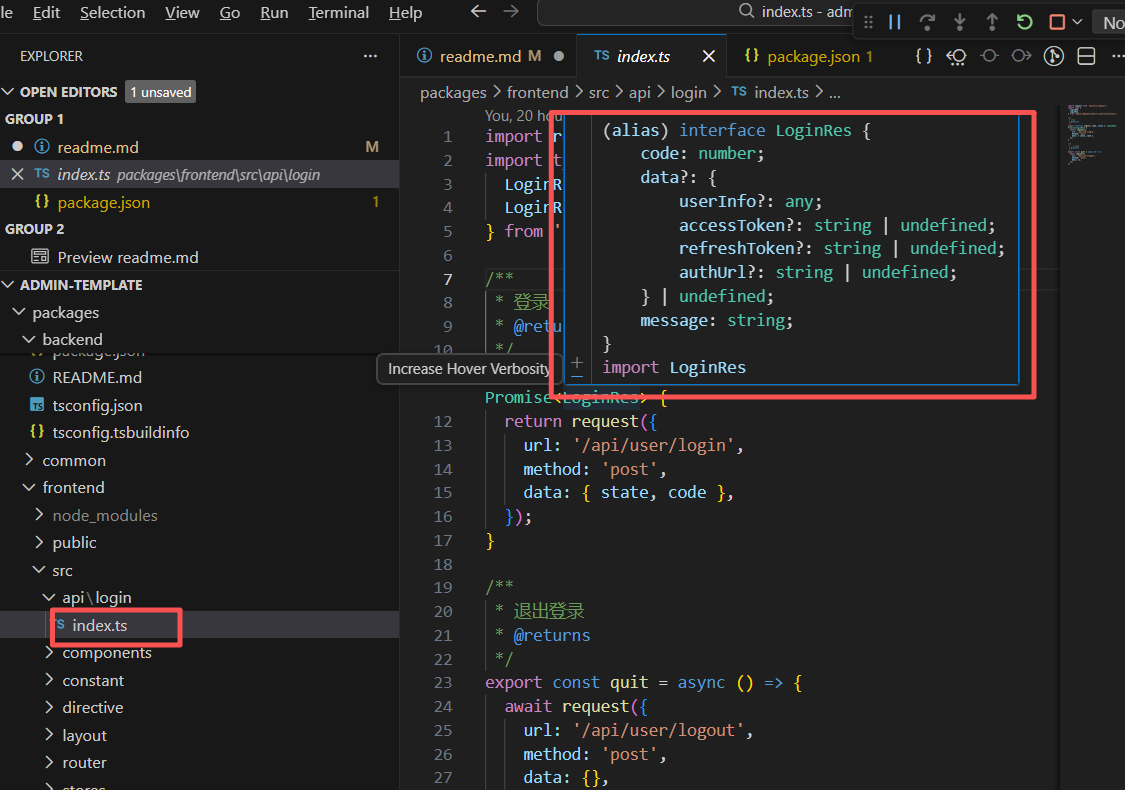Go to the previous change icon
This screenshot has width=1125, height=790.
tap(989, 56)
